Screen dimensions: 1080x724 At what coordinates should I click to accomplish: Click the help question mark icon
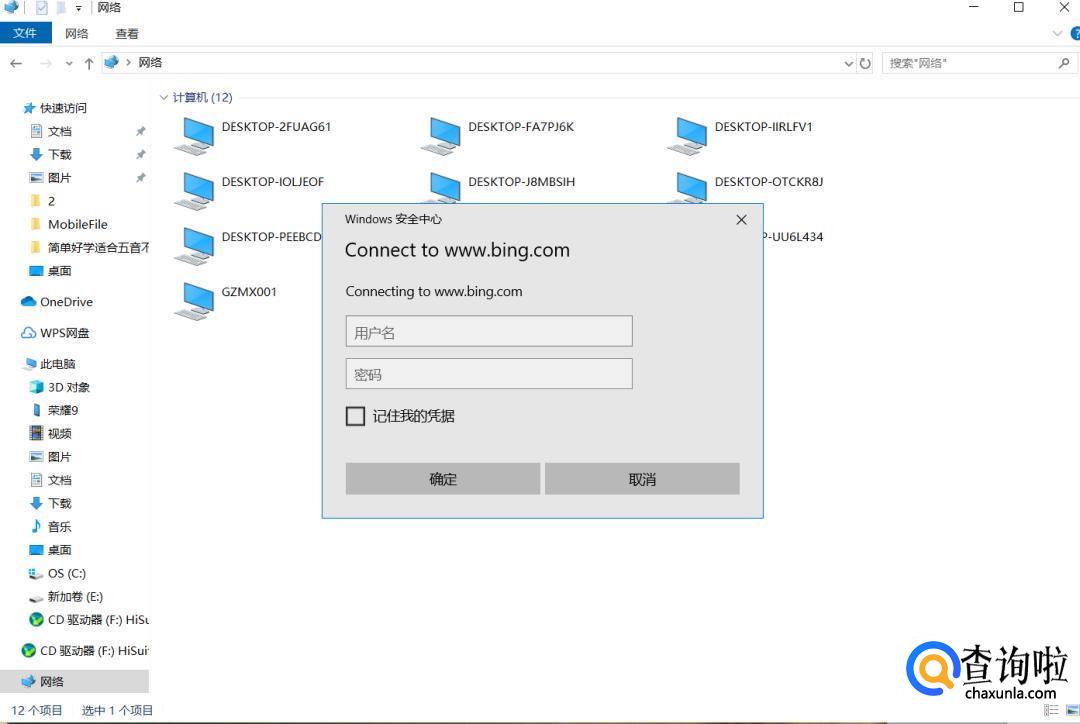coord(1076,33)
